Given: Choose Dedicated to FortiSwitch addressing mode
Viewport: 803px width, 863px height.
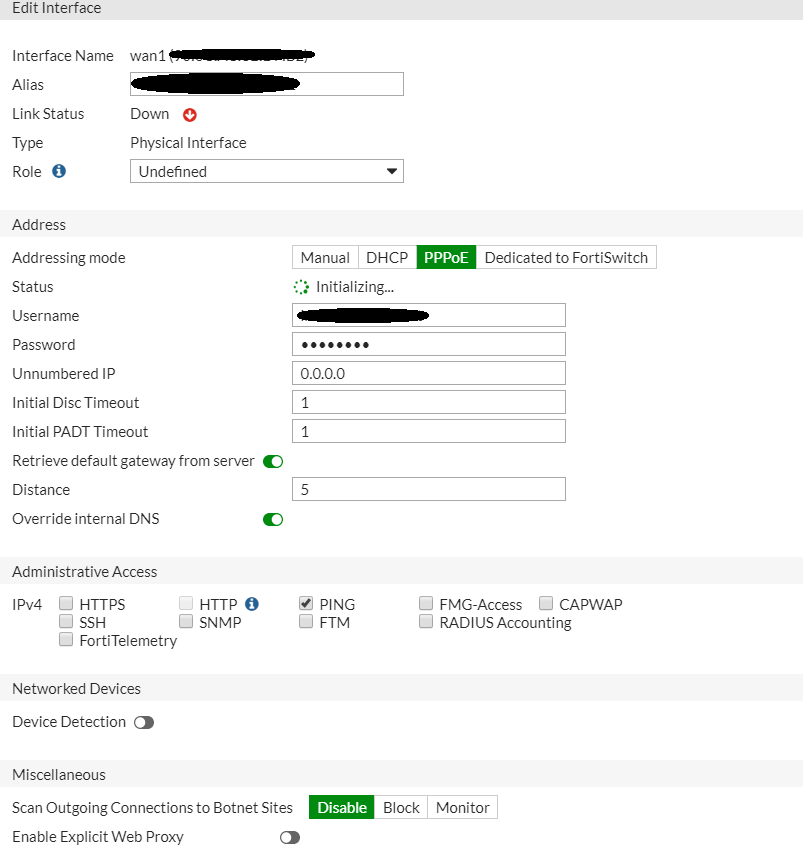Looking at the screenshot, I should pos(566,258).
